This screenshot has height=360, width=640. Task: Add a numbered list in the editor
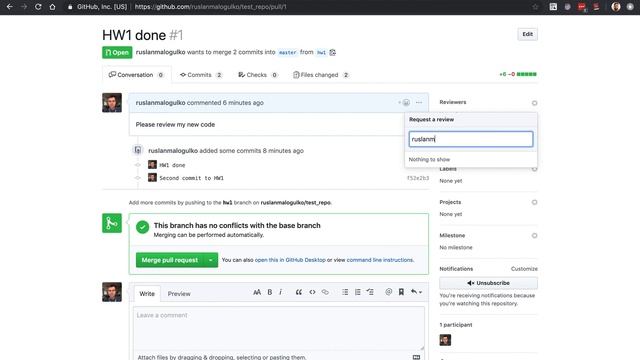tap(358, 292)
